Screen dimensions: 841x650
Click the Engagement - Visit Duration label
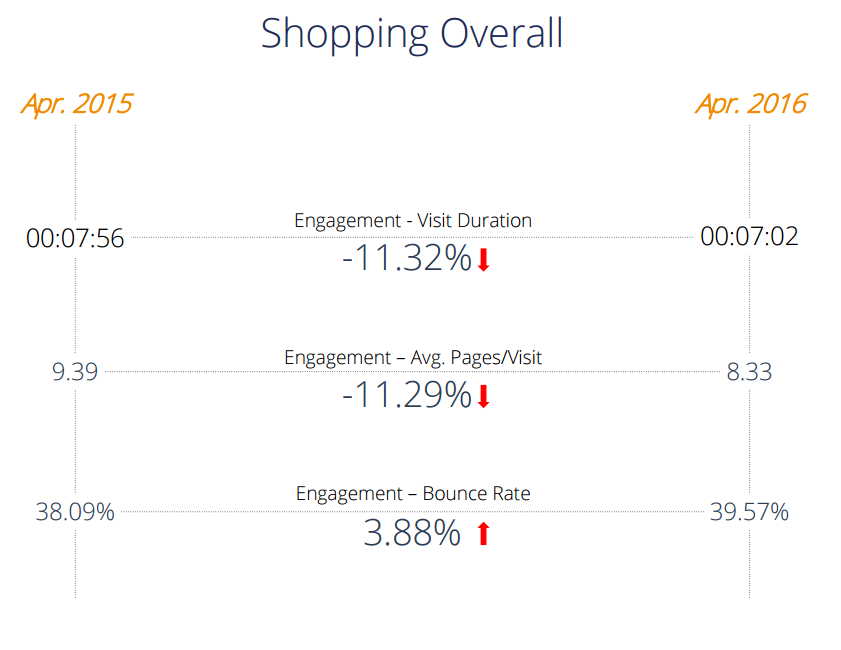point(413,220)
